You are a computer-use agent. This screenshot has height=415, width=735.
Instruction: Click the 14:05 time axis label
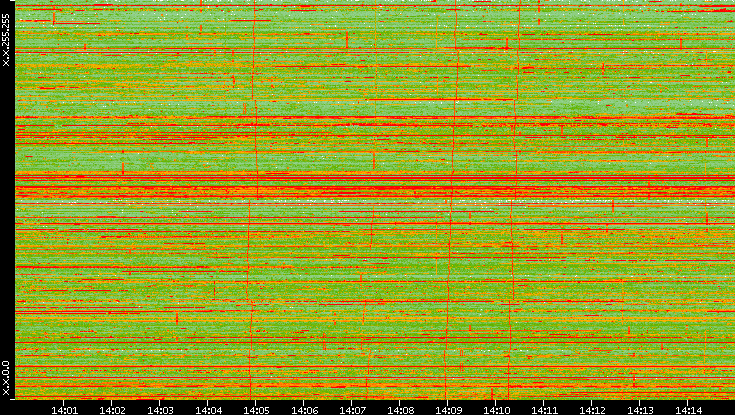(256, 410)
